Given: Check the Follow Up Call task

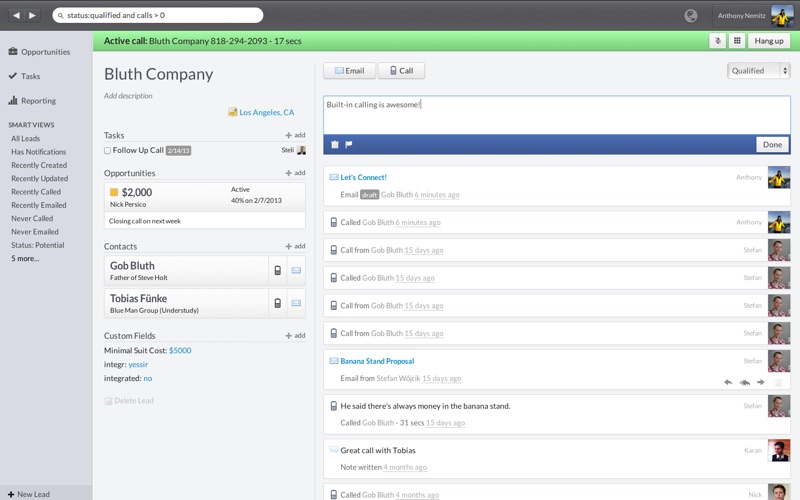Looking at the screenshot, I should pyautogui.click(x=107, y=151).
